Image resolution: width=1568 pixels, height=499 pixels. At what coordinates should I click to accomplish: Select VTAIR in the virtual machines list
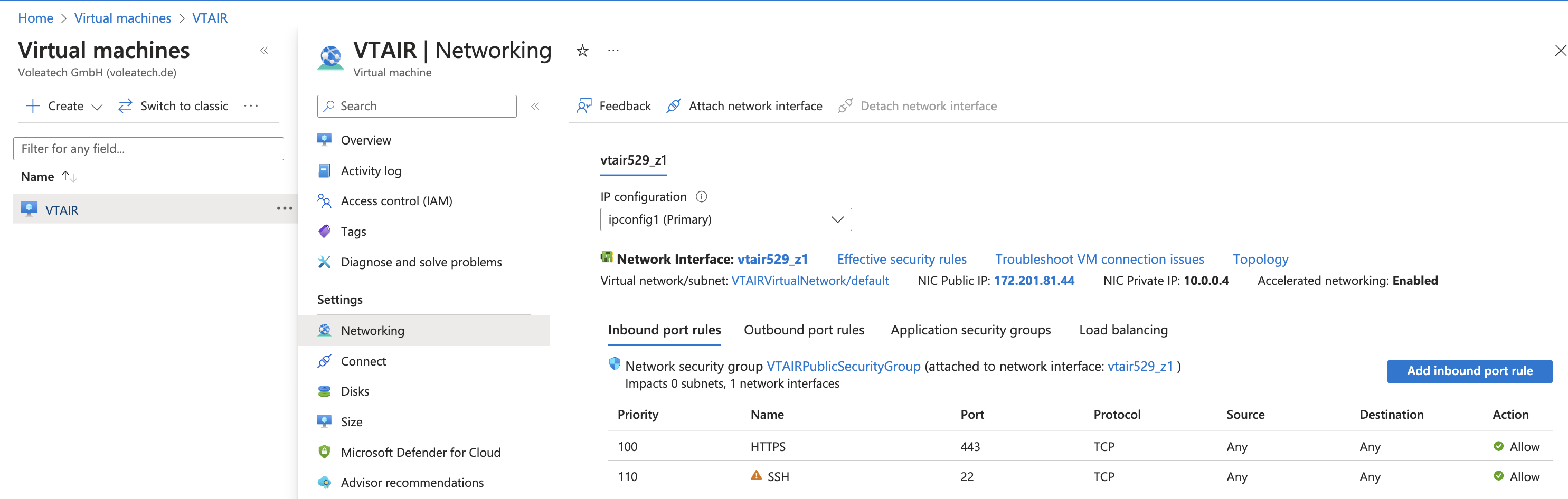click(61, 210)
